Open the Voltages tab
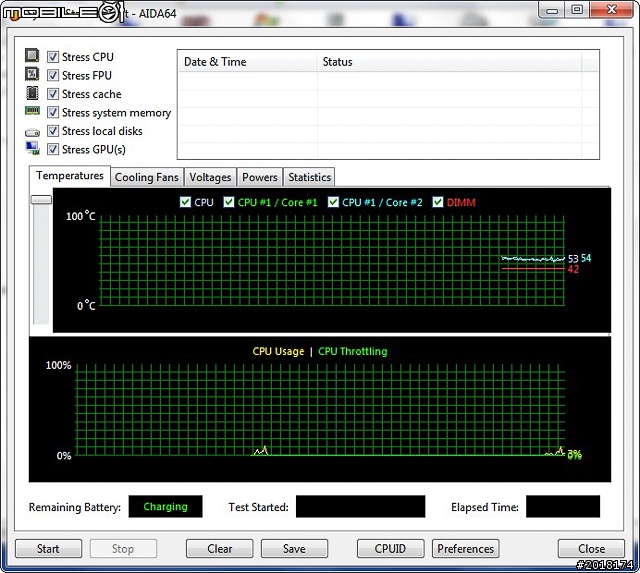The image size is (640, 573). (x=210, y=178)
